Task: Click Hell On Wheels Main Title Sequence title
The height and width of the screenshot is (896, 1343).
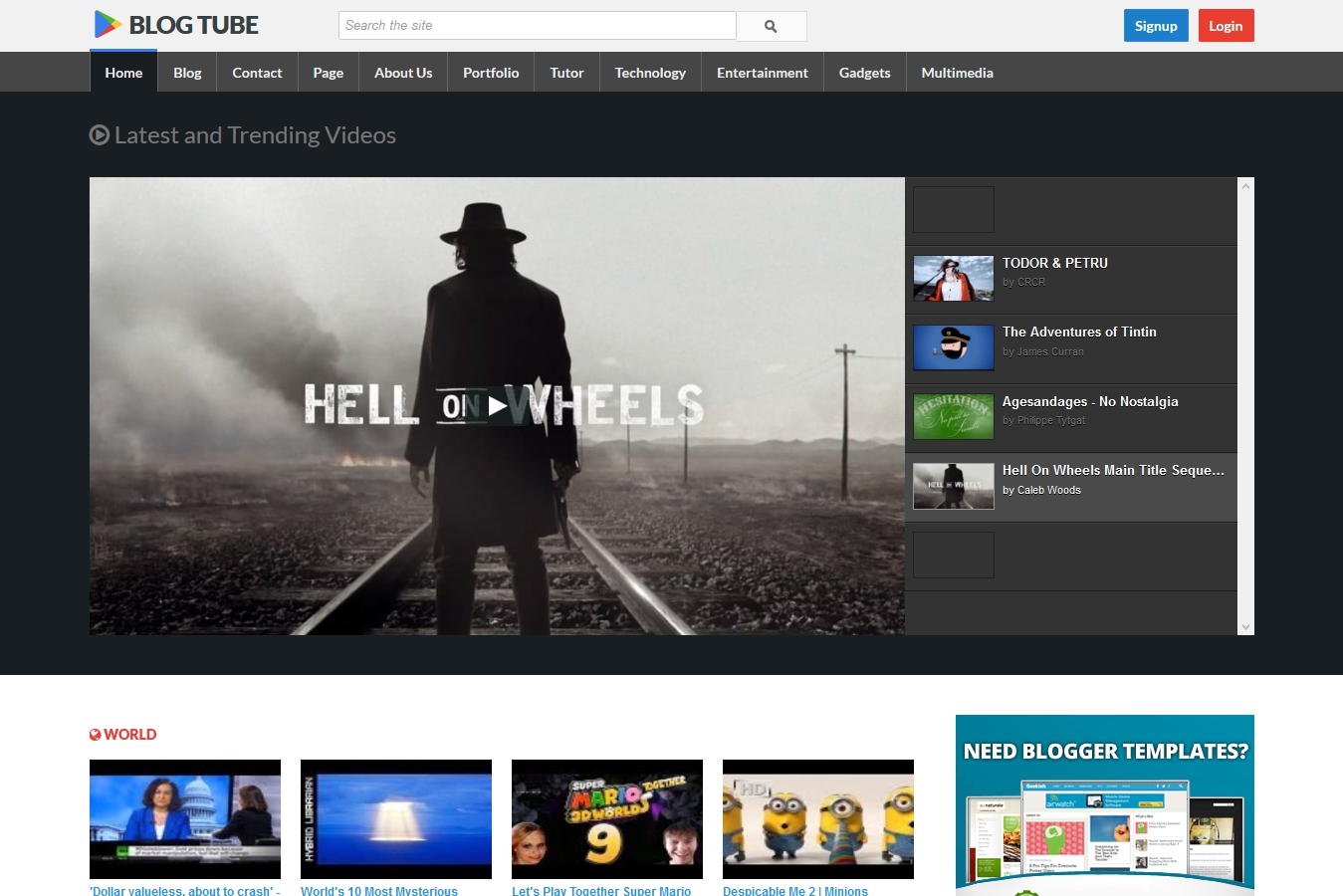Action: click(1113, 470)
